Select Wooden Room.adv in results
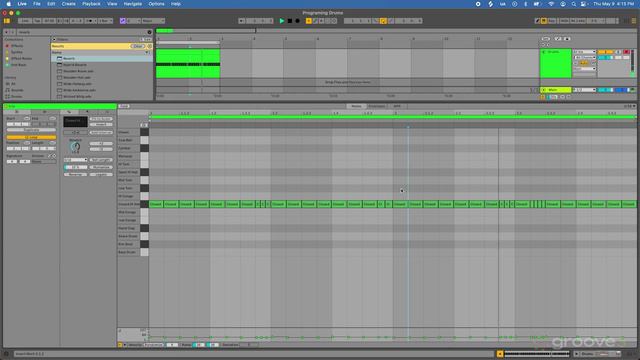This screenshot has width=640, height=360. coord(78,71)
